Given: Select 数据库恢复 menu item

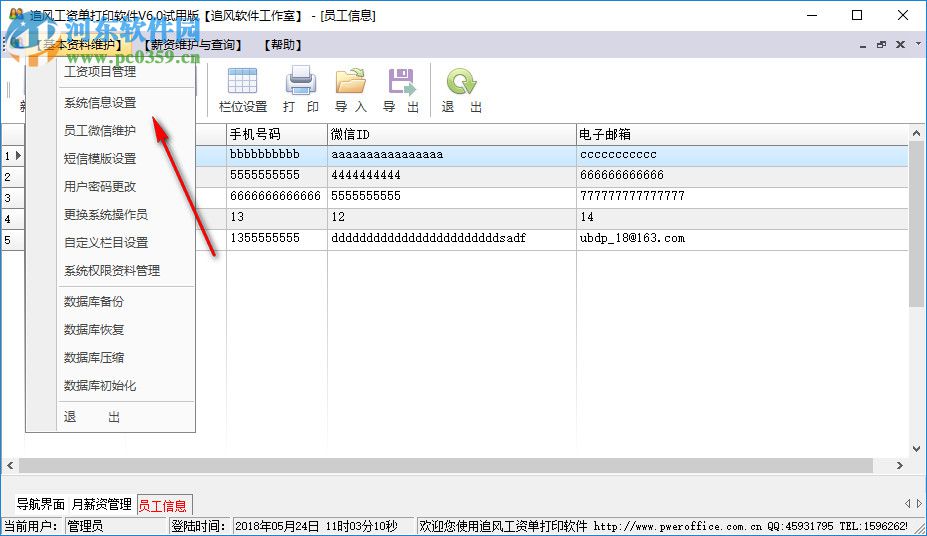Looking at the screenshot, I should tap(93, 330).
